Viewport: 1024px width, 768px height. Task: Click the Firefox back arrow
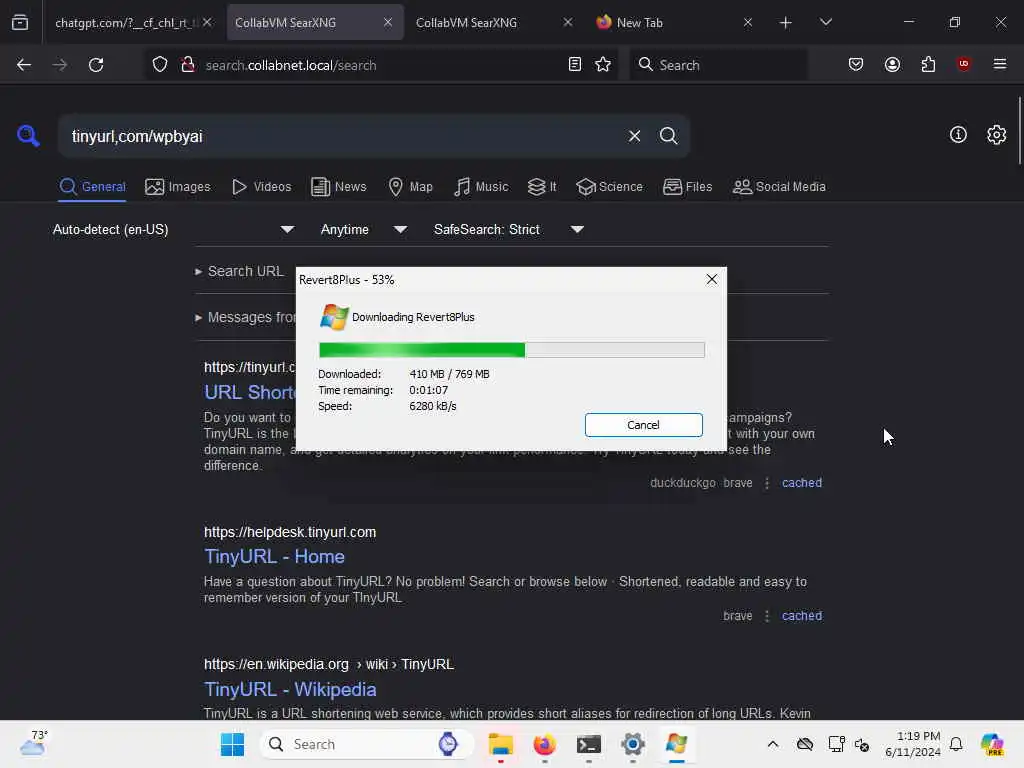24,65
